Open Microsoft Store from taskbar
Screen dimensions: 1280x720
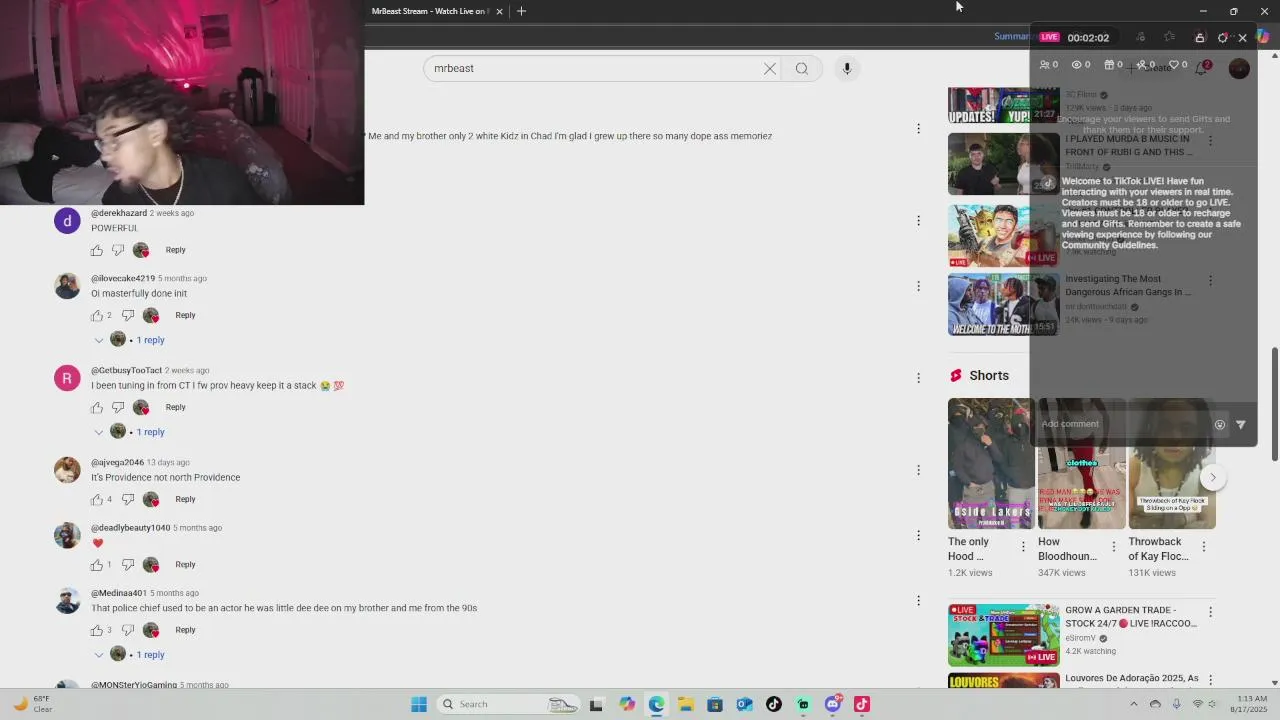click(x=715, y=704)
